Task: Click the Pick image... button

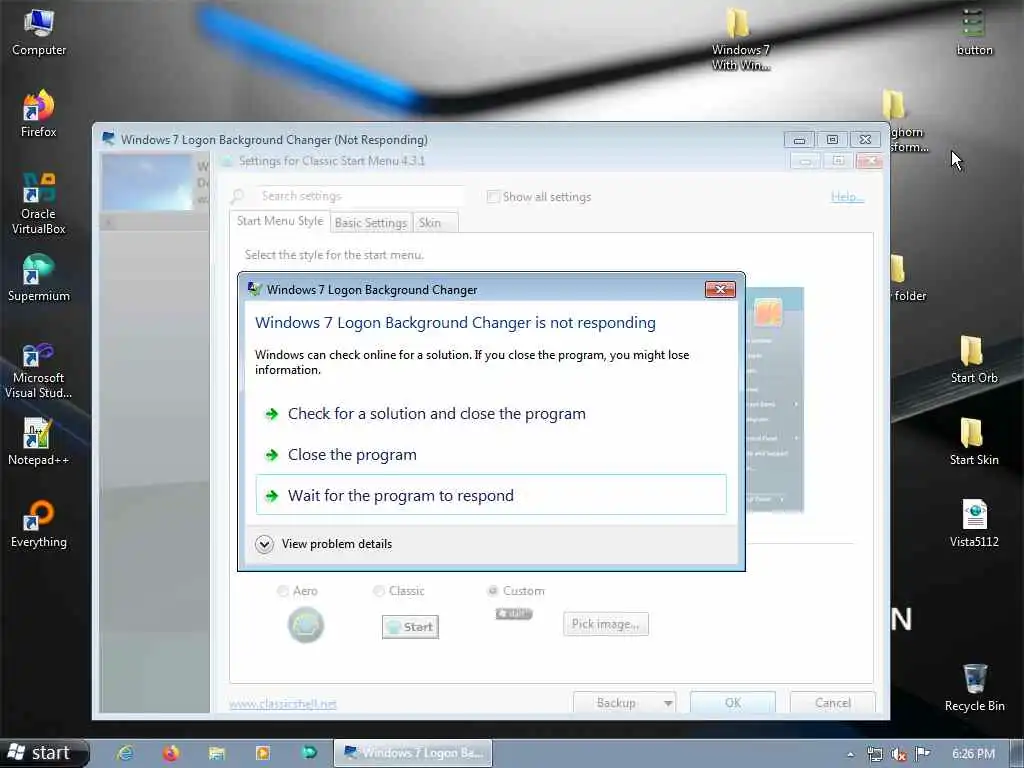Action: (605, 624)
